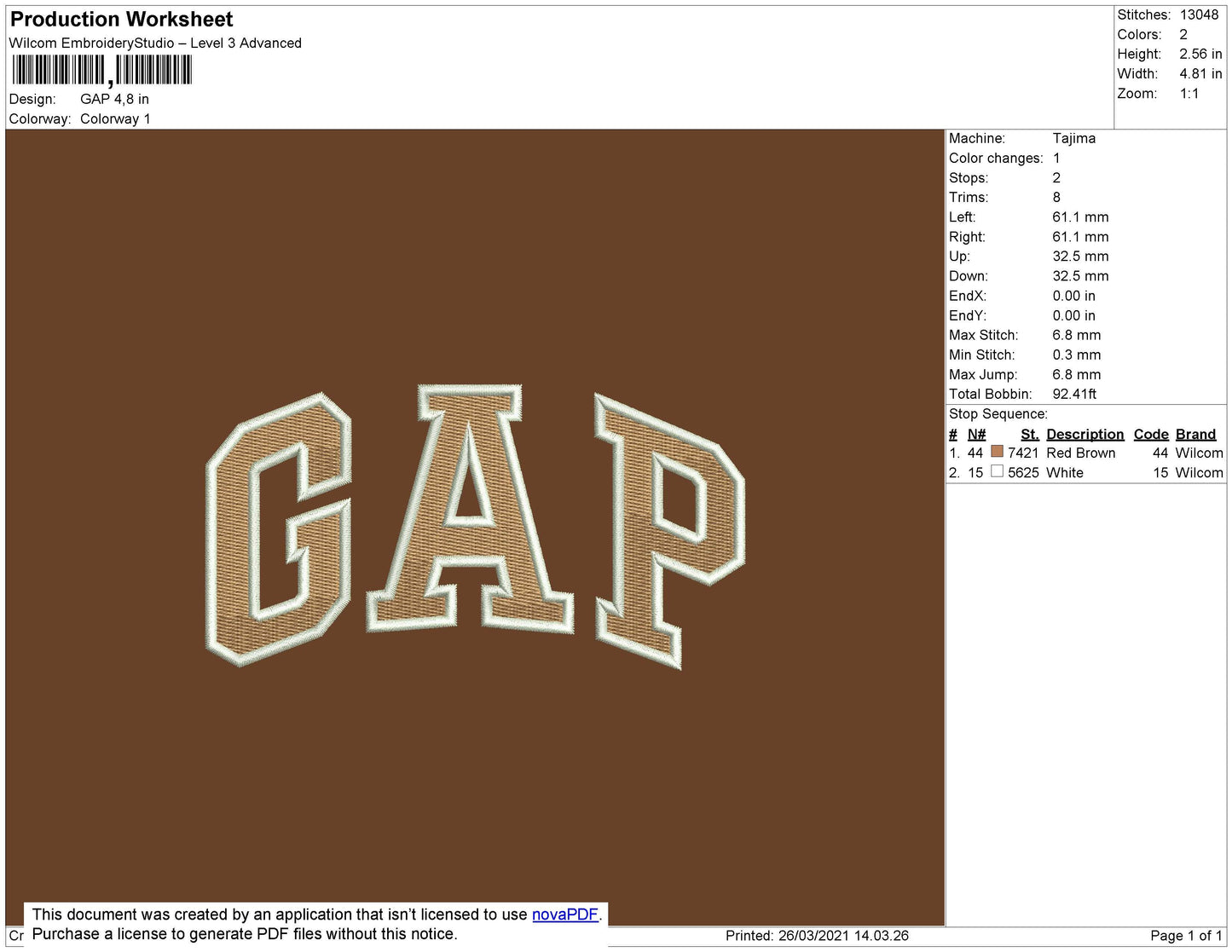Click the width value 4.81 in
The height and width of the screenshot is (952, 1232).
1200,74
